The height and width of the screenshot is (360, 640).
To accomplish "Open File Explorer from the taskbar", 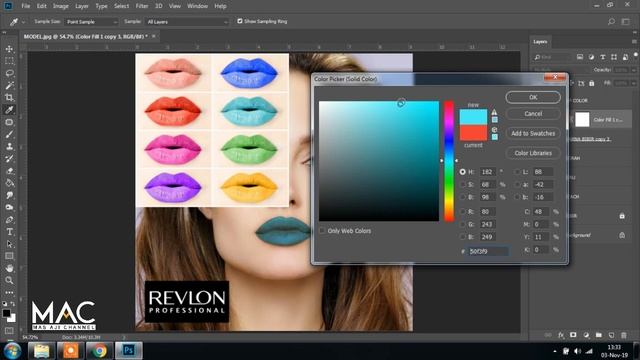I will 41,351.
